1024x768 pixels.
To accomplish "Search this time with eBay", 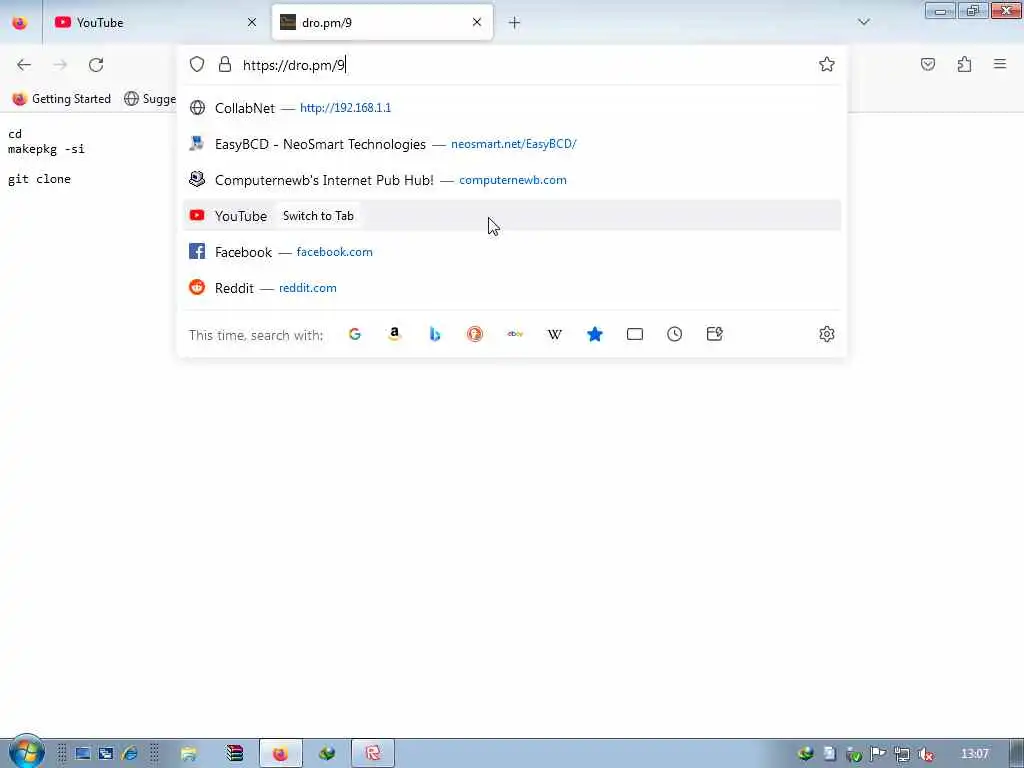I will [x=515, y=334].
